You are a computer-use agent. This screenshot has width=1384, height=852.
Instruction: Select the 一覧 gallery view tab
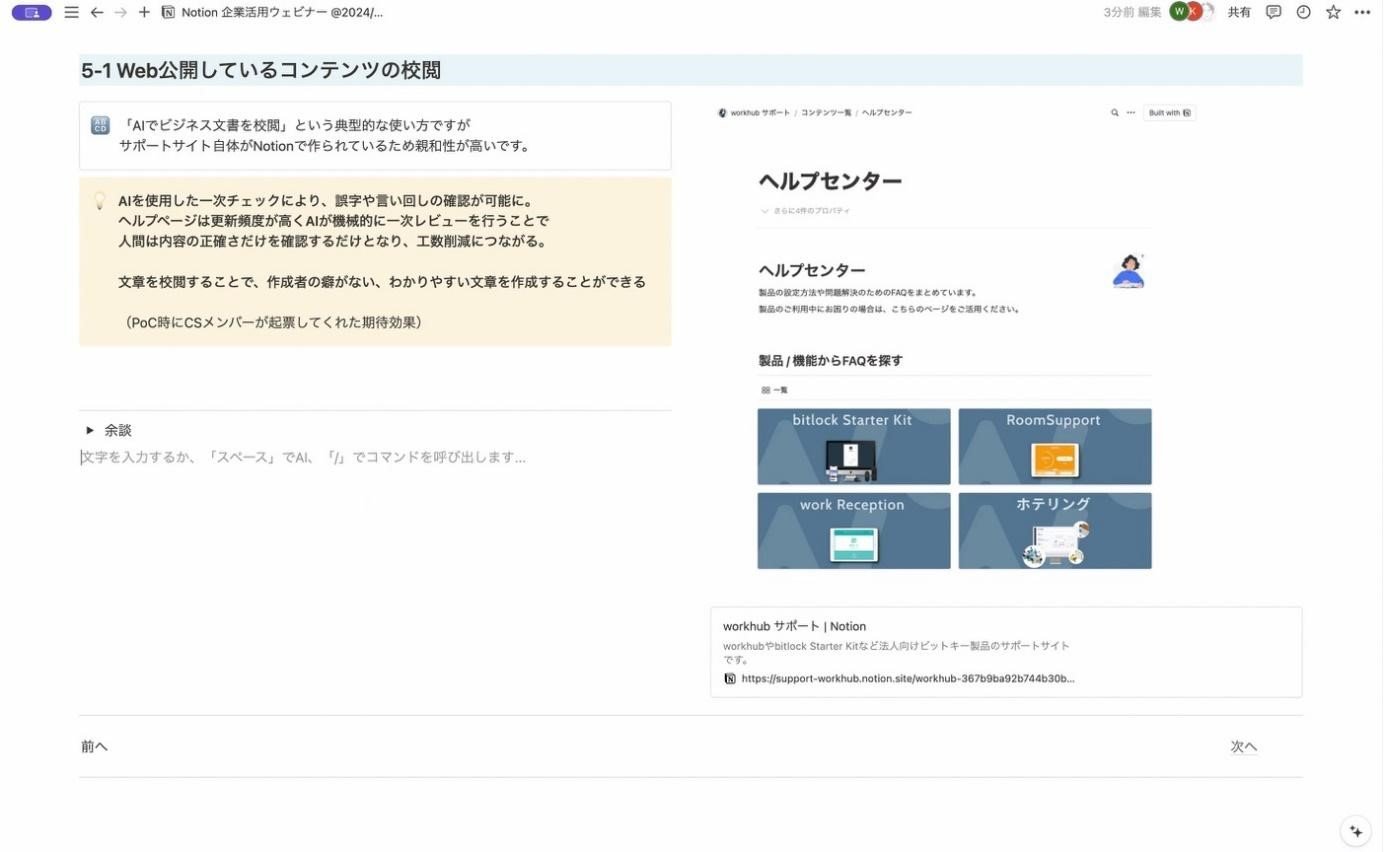click(x=775, y=390)
